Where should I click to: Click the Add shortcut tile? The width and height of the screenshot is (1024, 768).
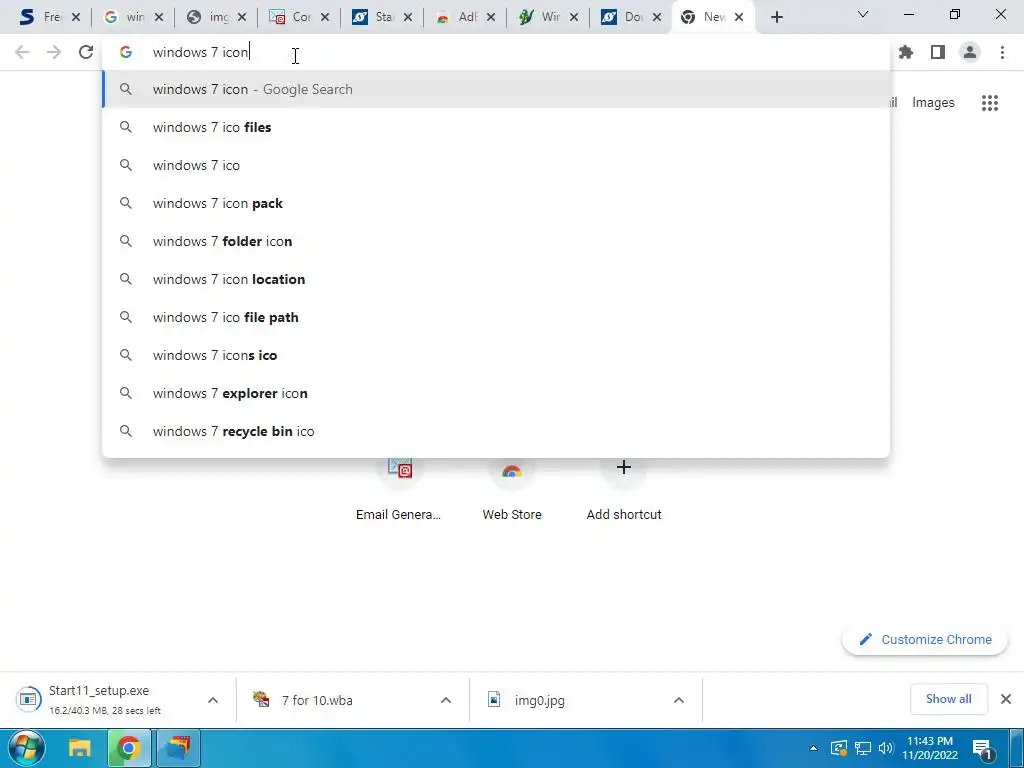click(x=624, y=490)
